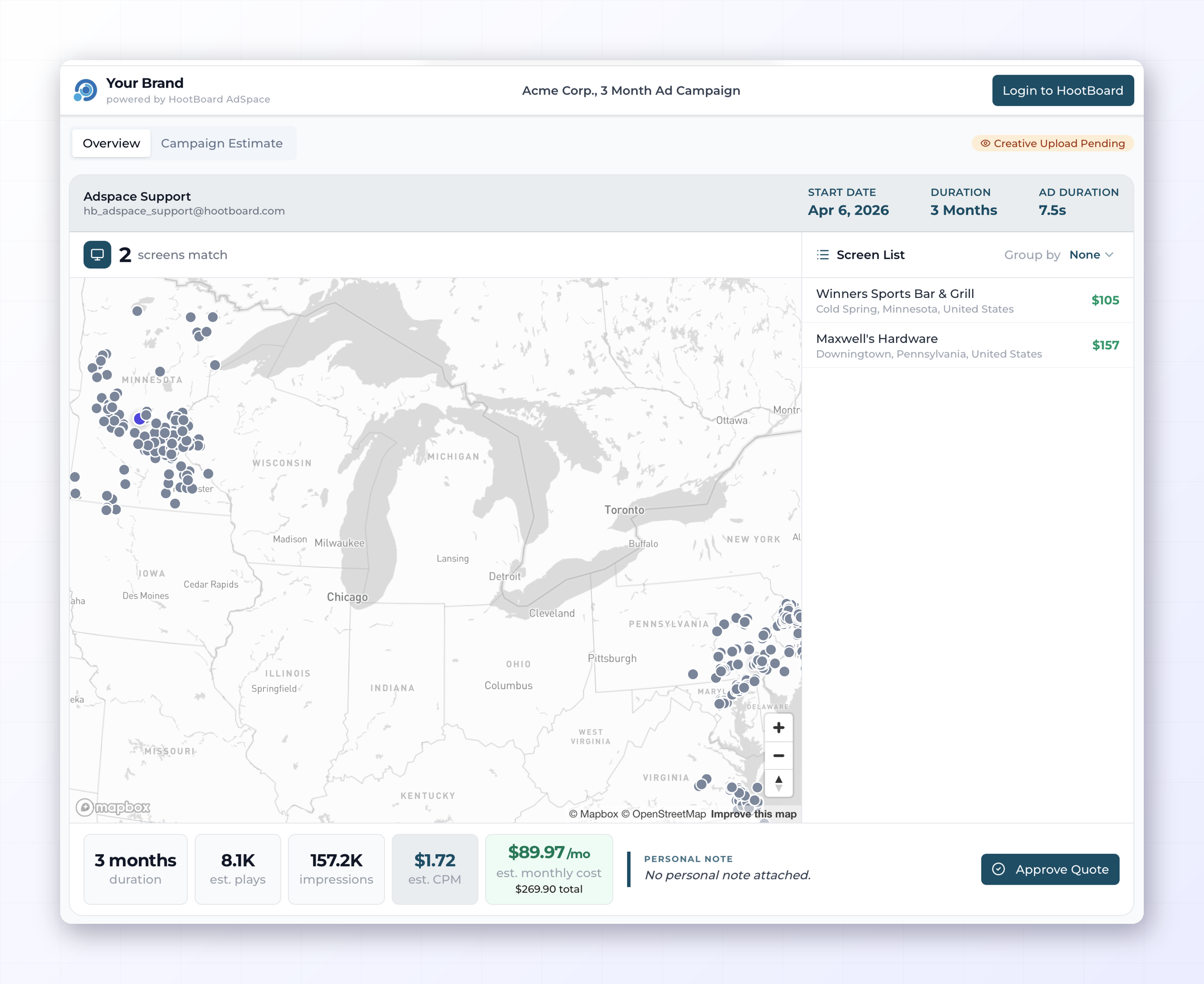The height and width of the screenshot is (984, 1204).
Task: Click the Apr 6, 2026 start date
Action: (848, 210)
